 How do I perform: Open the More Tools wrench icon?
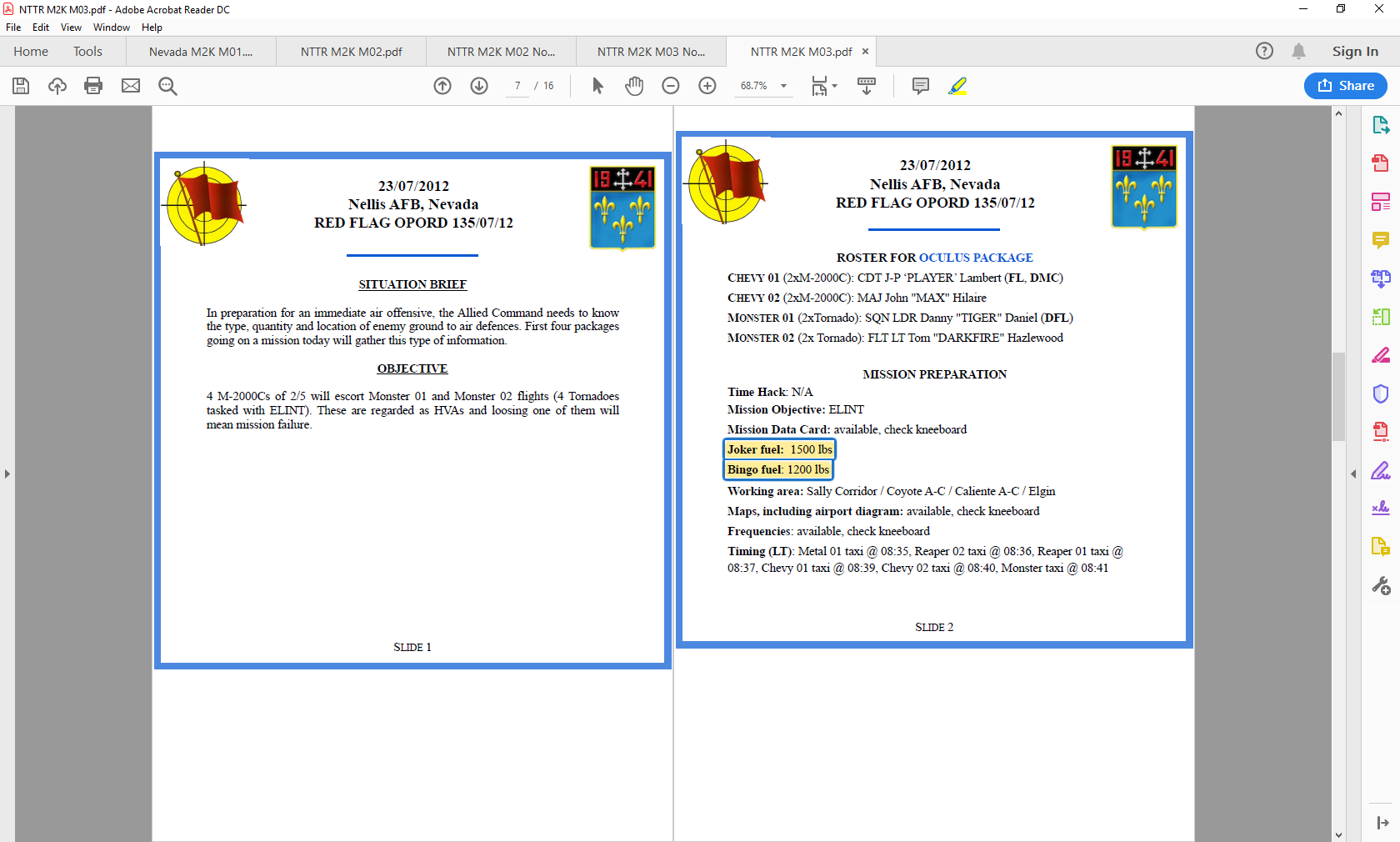pyautogui.click(x=1381, y=586)
